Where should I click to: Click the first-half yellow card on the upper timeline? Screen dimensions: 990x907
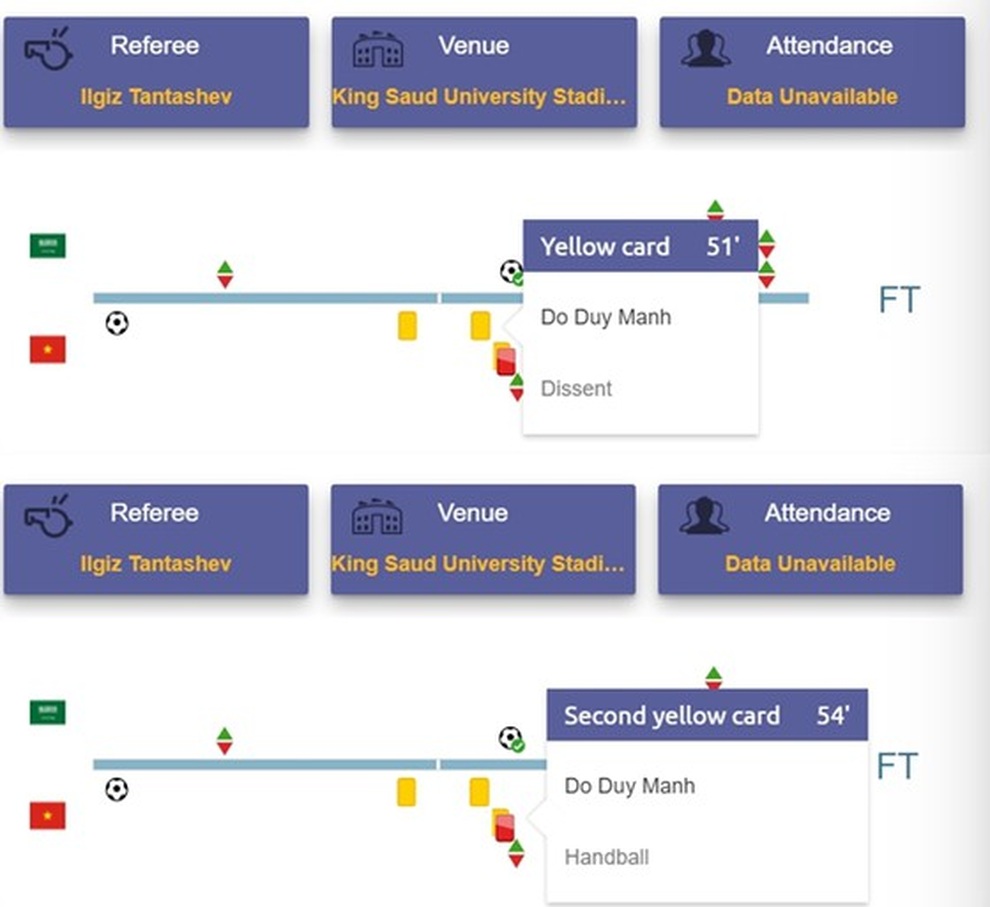[x=407, y=325]
